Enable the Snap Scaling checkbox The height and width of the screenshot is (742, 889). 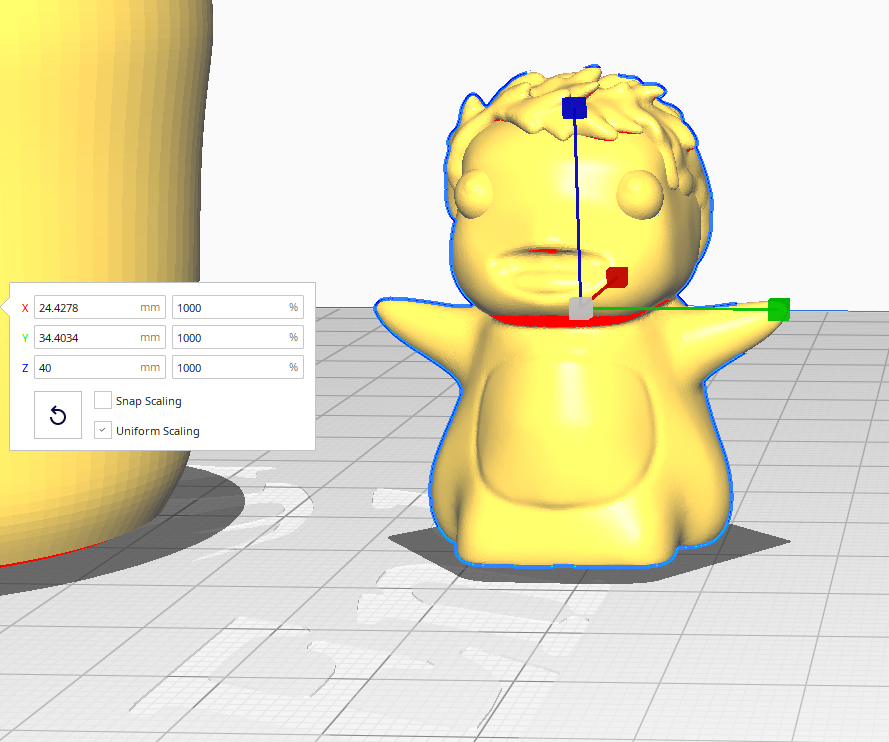click(103, 400)
